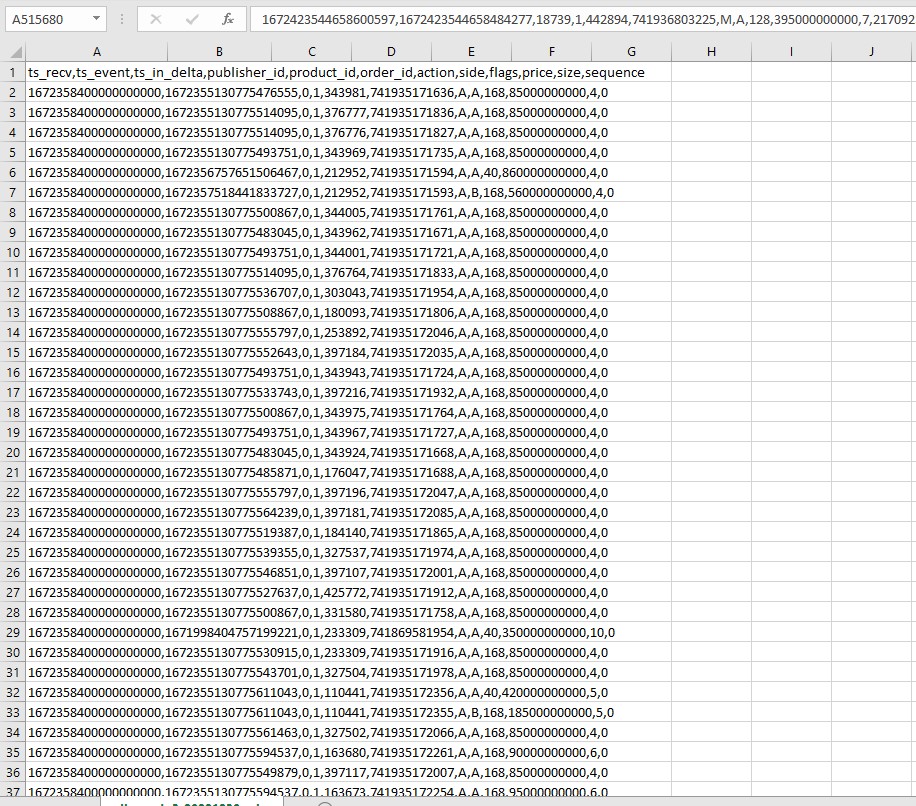The image size is (916, 806).
Task: Select column B header
Action: (x=219, y=52)
